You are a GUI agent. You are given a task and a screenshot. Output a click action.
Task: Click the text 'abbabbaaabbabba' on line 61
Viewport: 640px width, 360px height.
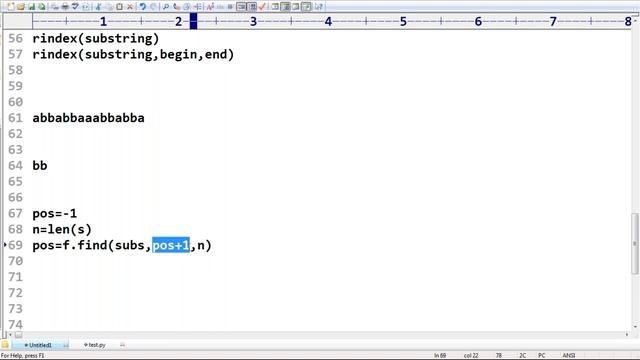click(88, 118)
